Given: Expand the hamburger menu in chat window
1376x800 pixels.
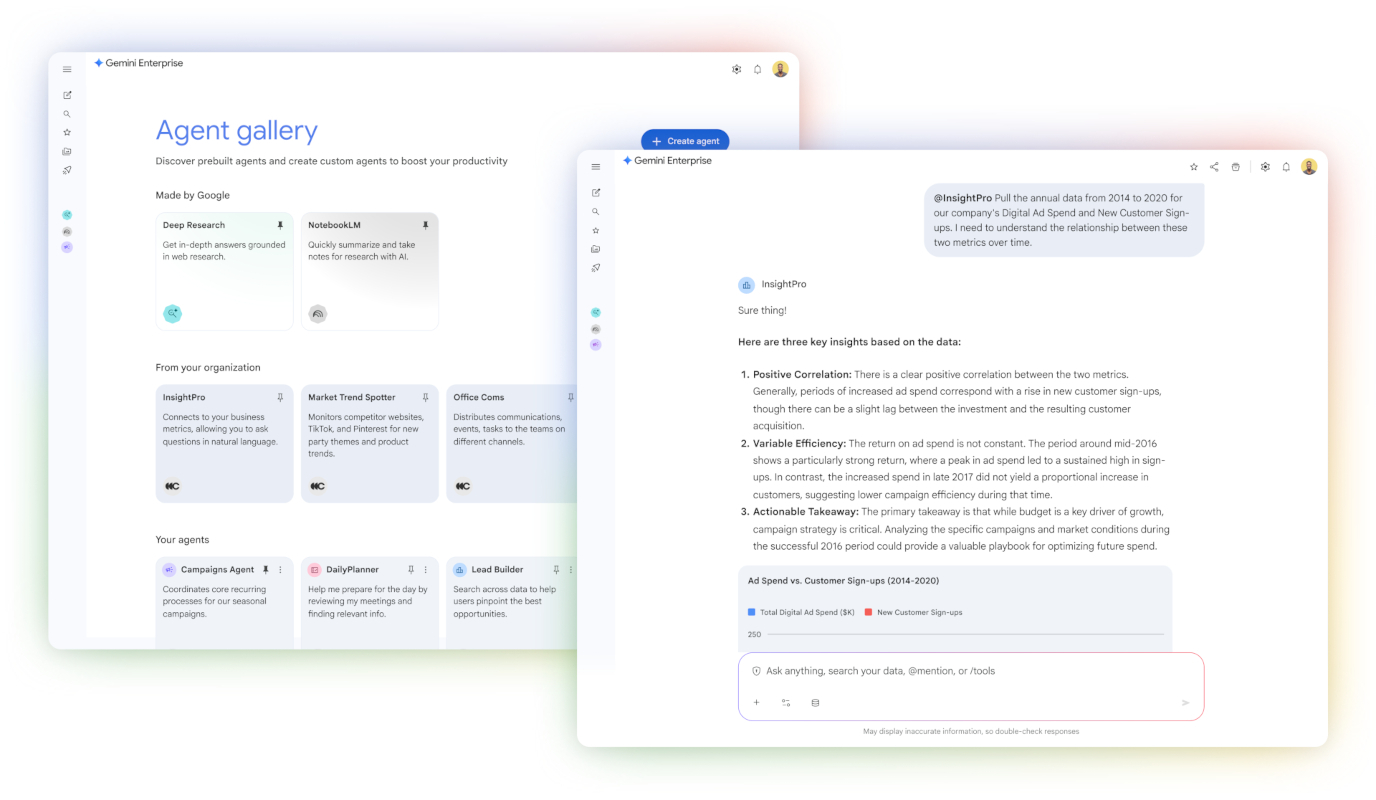Looking at the screenshot, I should (x=596, y=167).
